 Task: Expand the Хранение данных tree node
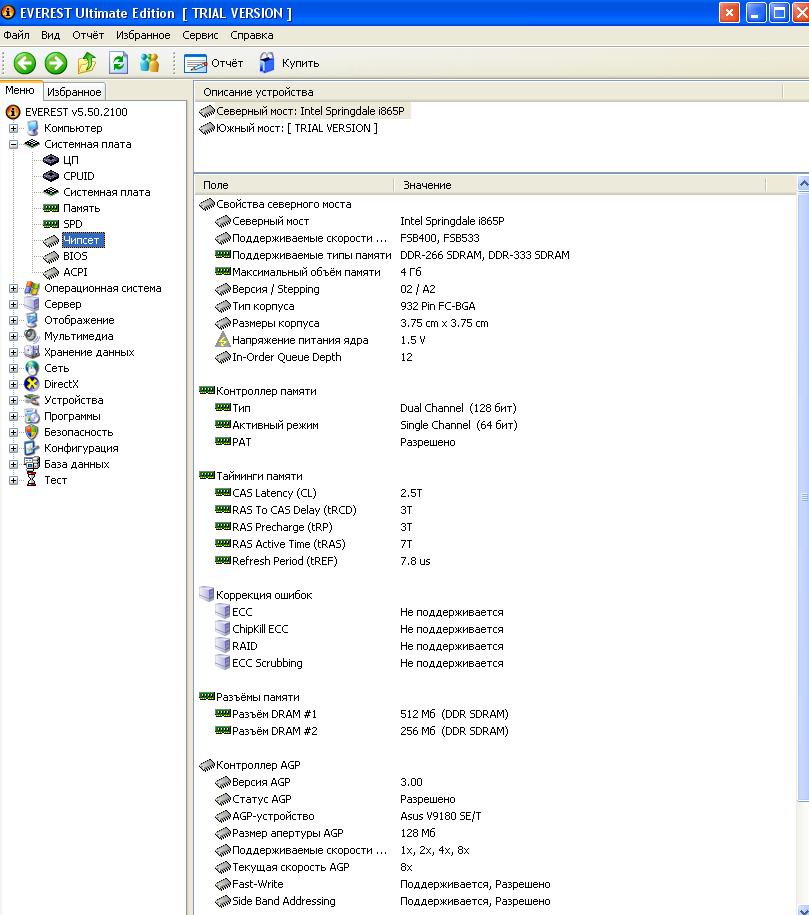coord(13,352)
